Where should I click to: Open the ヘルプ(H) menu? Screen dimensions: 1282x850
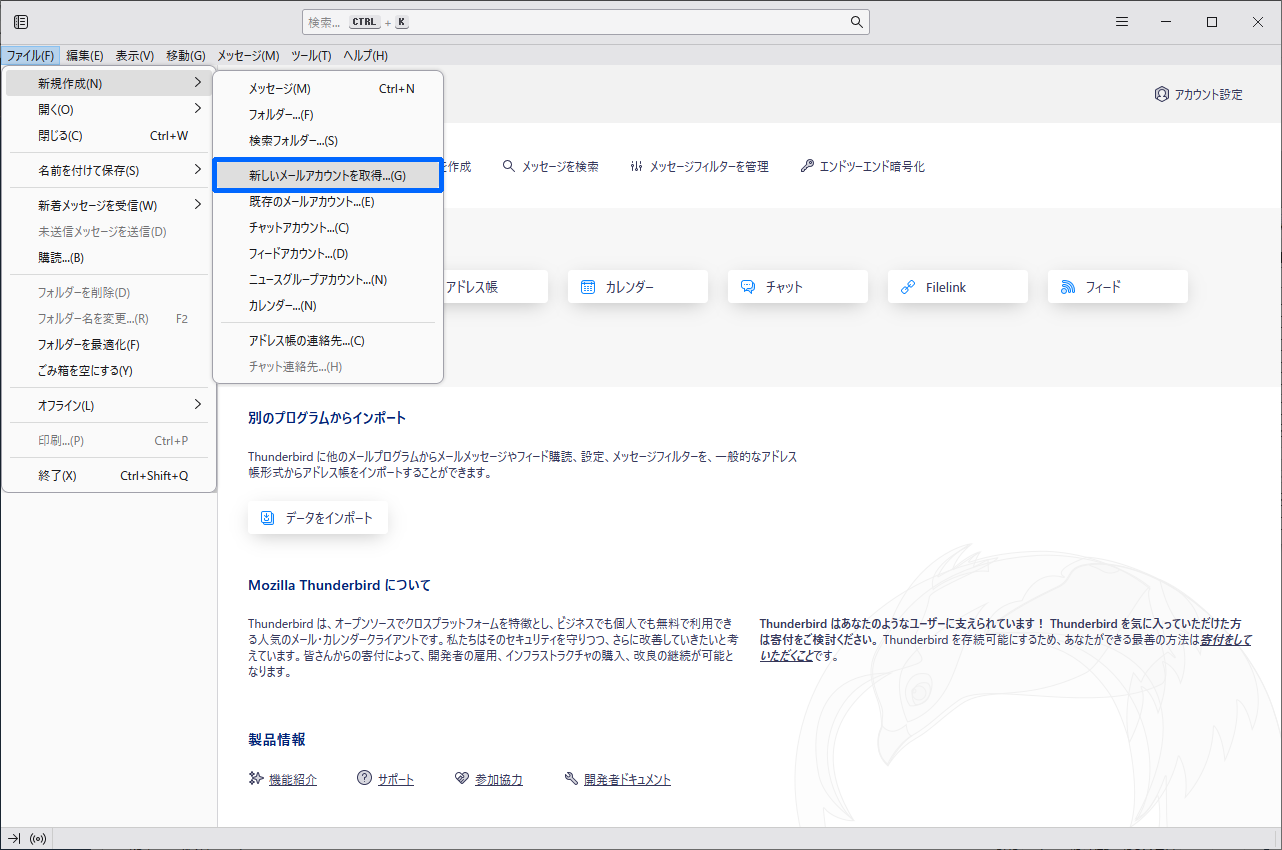(x=365, y=56)
